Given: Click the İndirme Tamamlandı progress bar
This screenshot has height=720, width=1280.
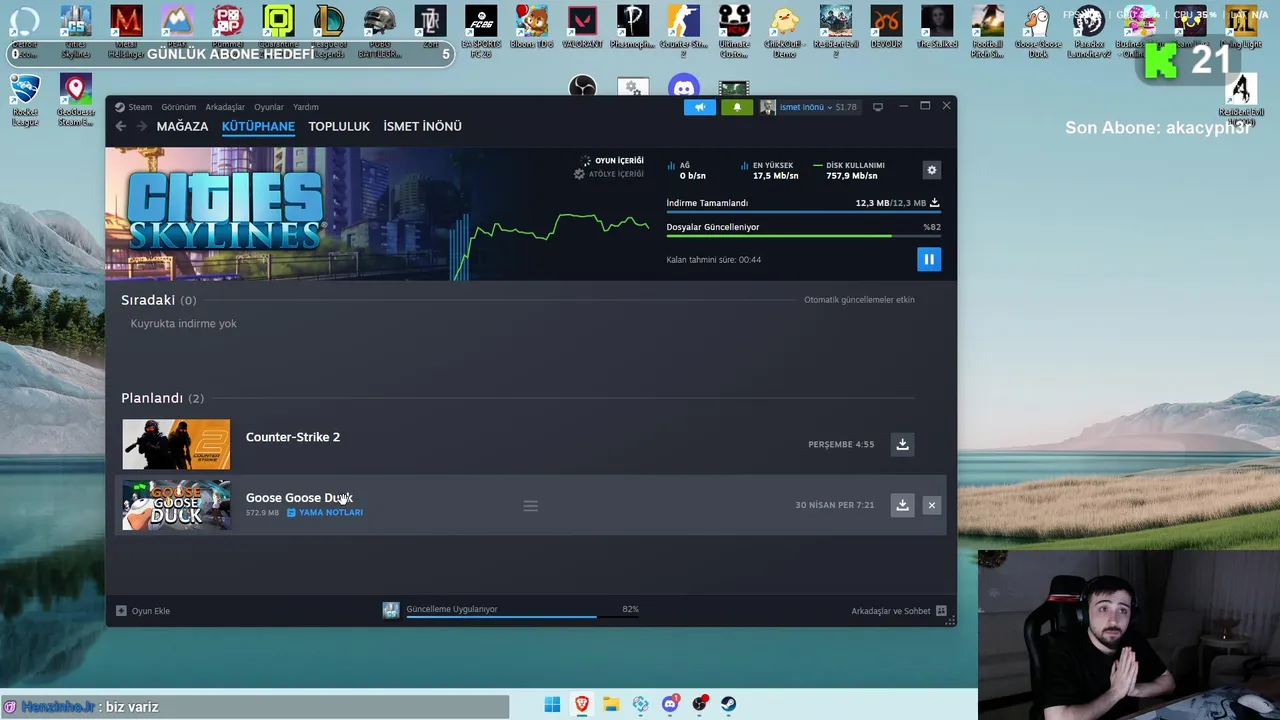Looking at the screenshot, I should click(803, 212).
